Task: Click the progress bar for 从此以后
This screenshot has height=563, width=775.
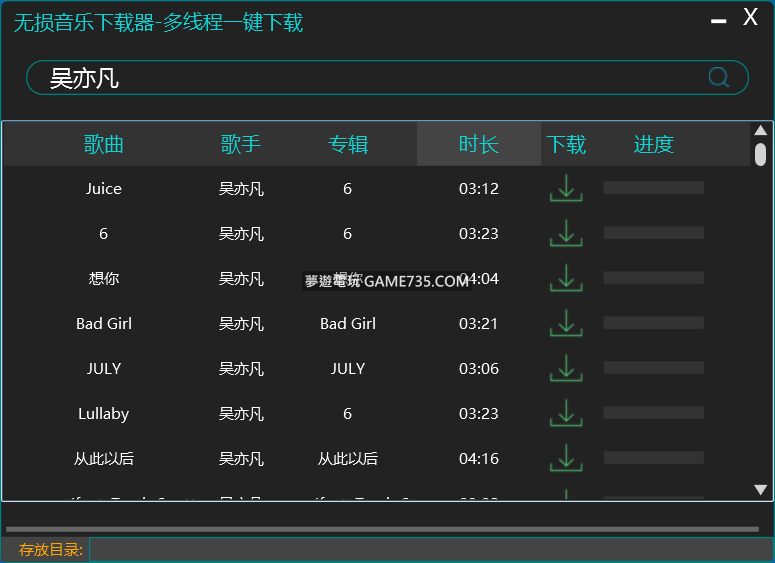Action: (653, 457)
